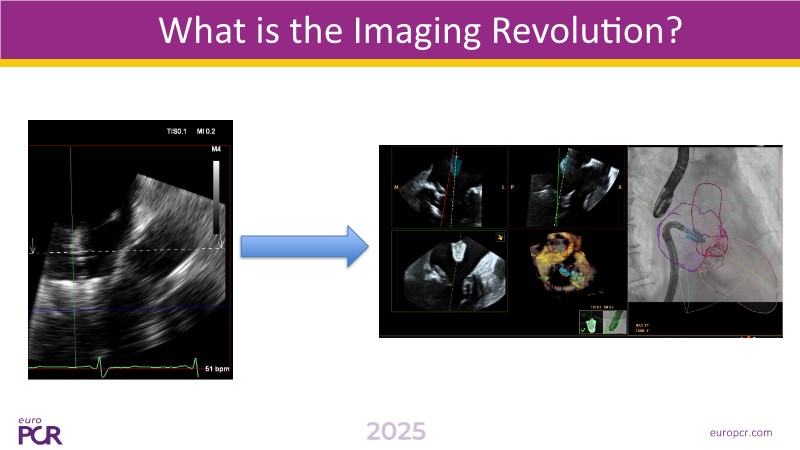800x450 pixels.
Task: Click the euro PCR logo
Action: point(40,431)
